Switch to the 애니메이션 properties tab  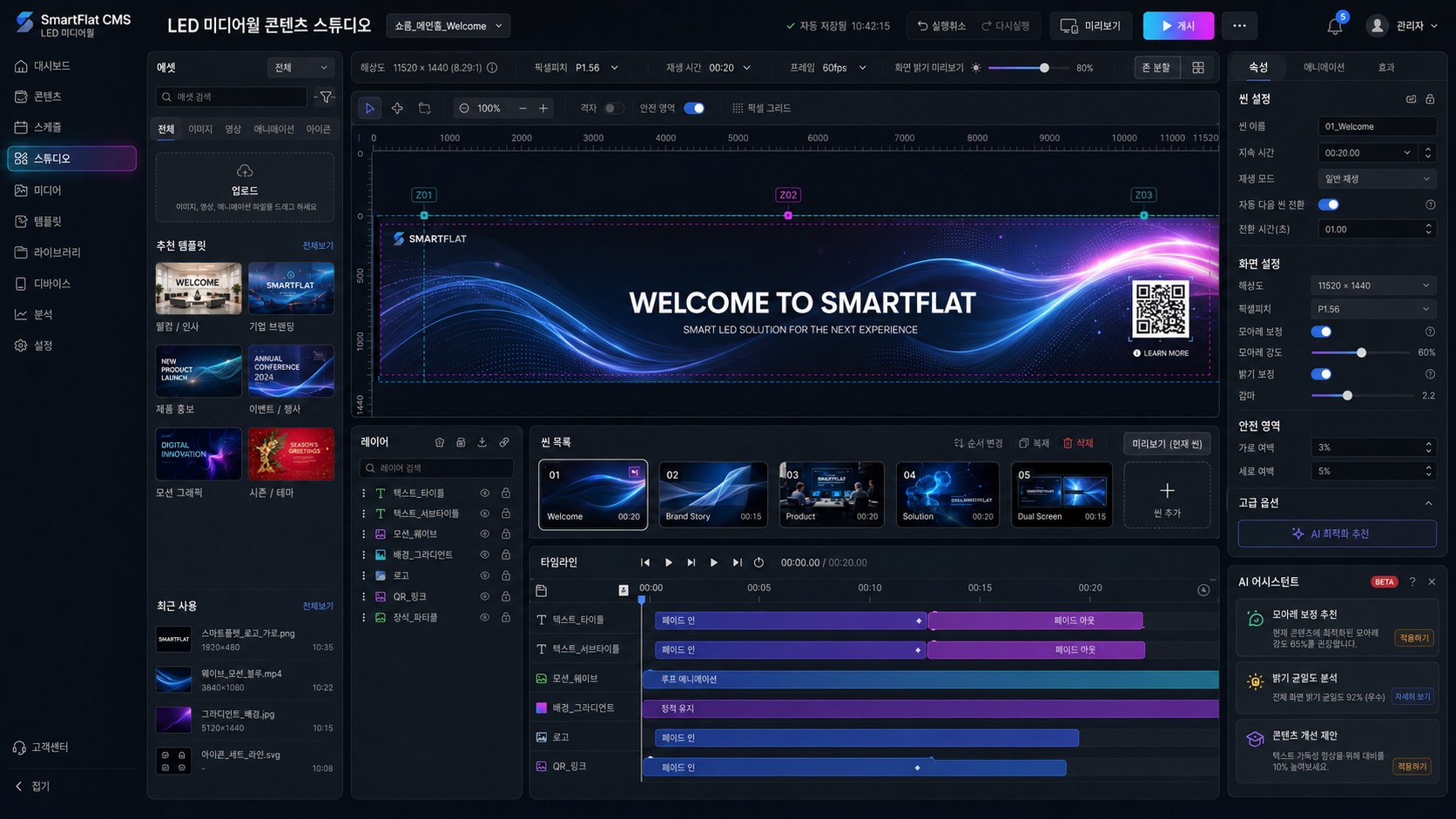1324,67
